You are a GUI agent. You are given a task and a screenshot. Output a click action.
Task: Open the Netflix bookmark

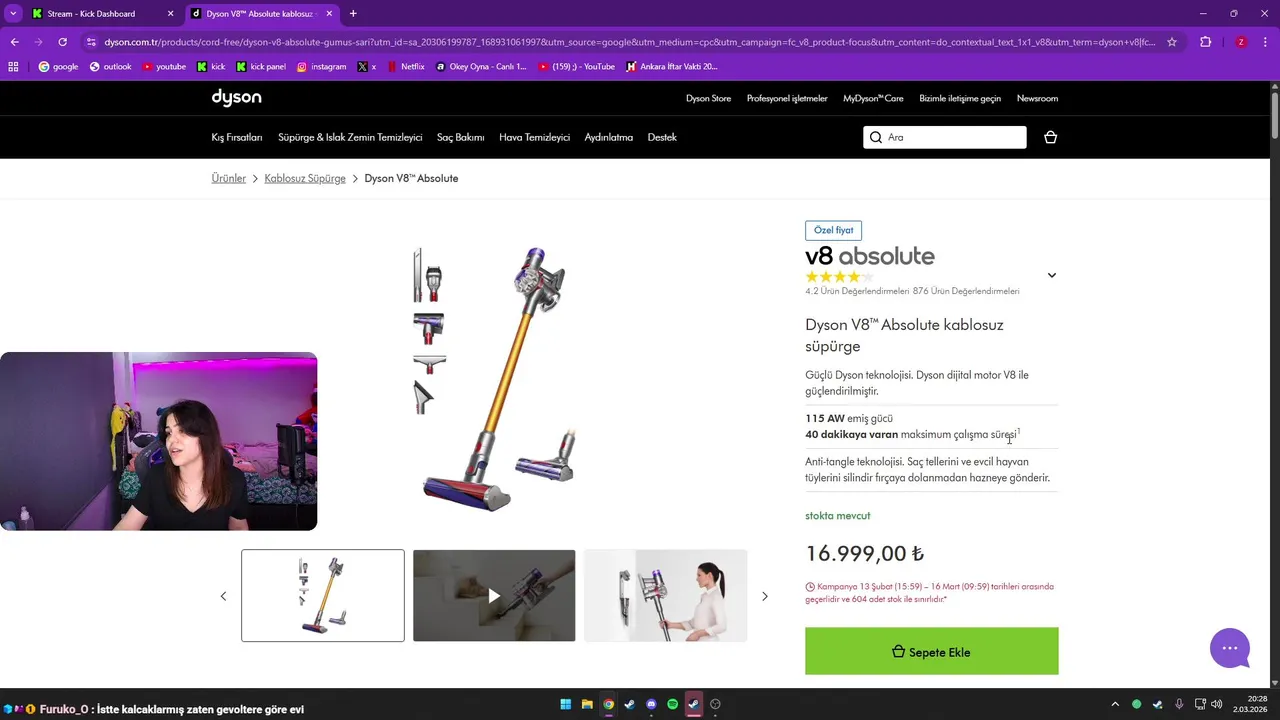coord(404,67)
